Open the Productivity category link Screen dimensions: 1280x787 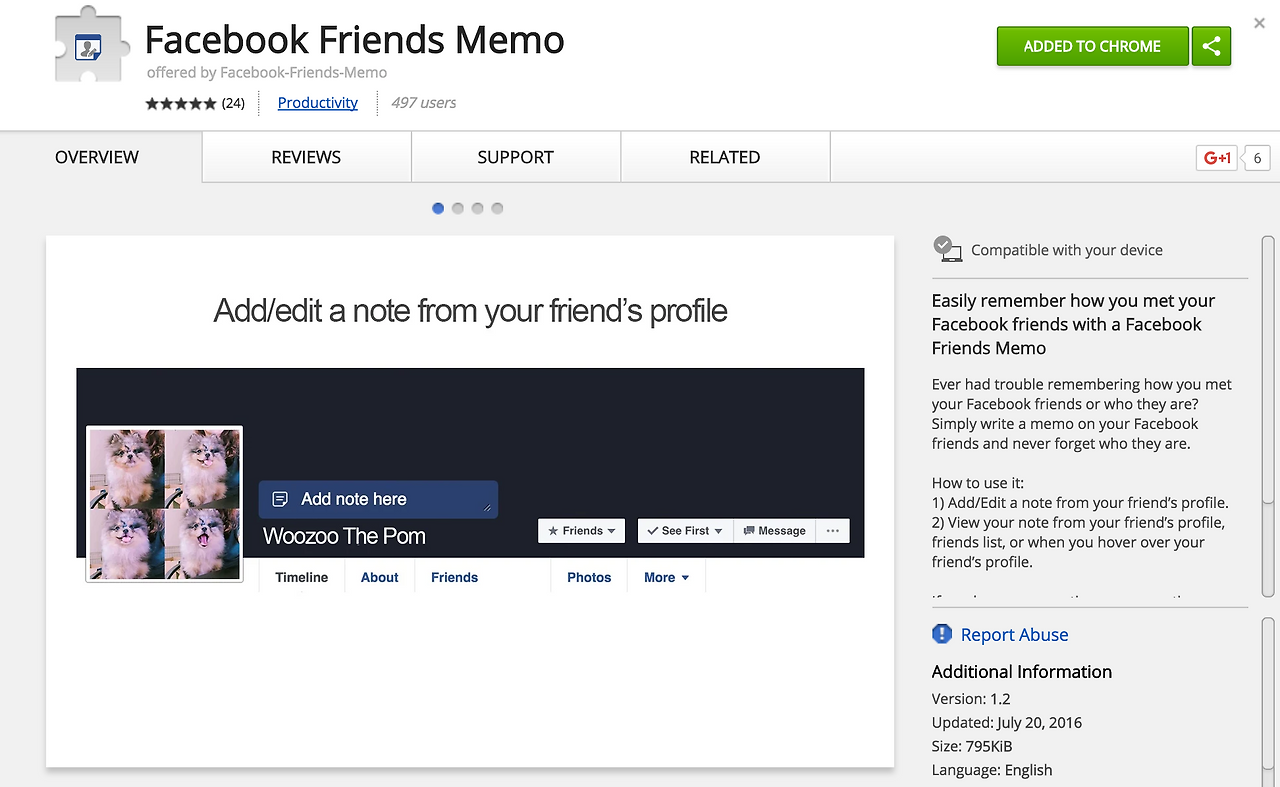318,103
